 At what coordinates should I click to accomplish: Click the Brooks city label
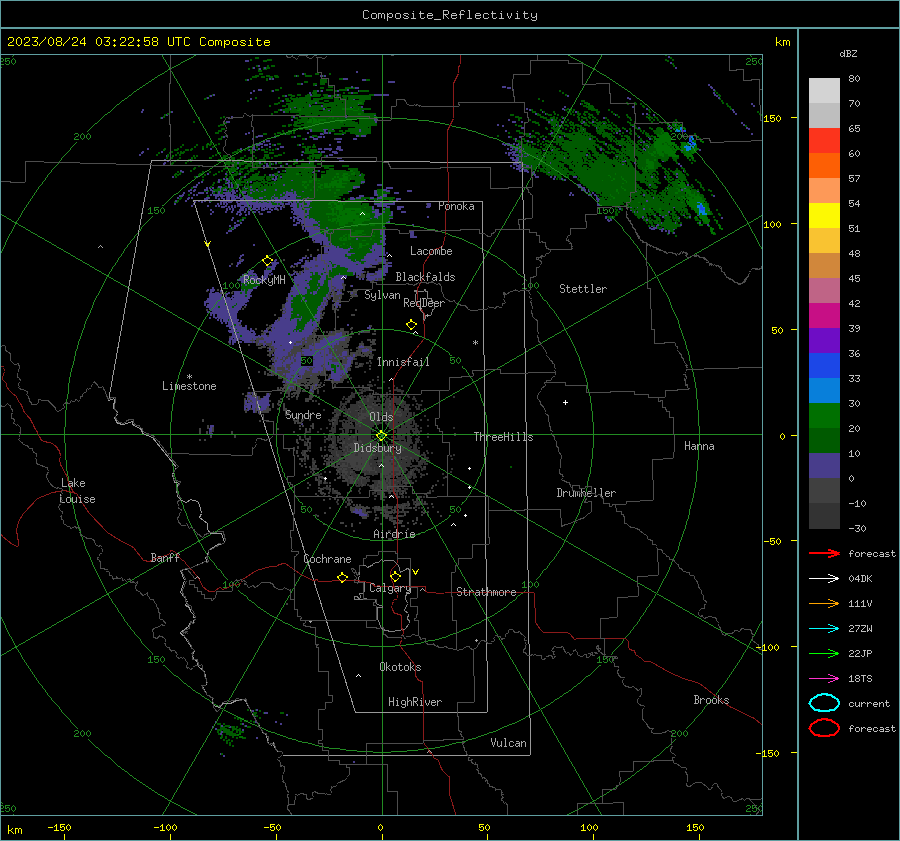coord(711,700)
